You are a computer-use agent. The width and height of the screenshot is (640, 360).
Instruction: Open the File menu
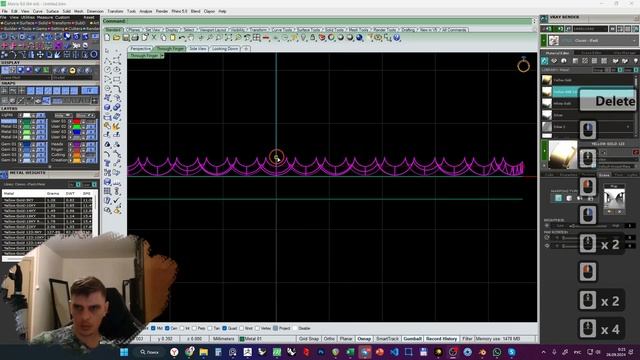click(4, 11)
